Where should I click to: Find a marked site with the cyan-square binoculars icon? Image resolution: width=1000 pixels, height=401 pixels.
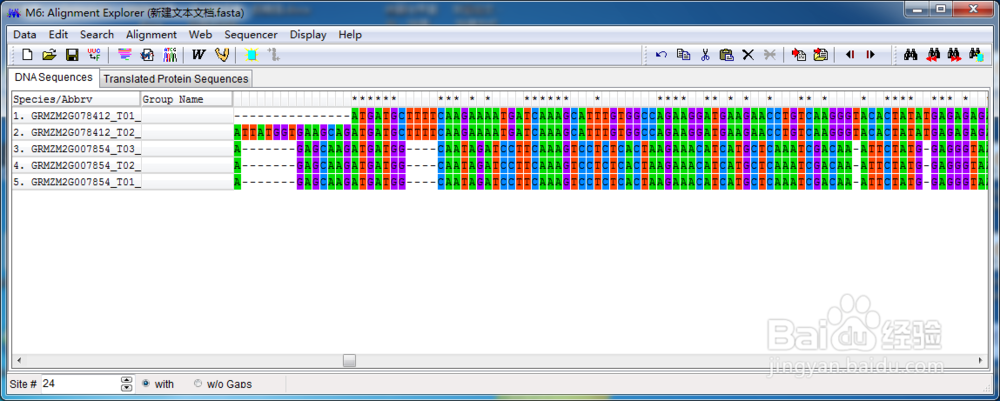pos(976,55)
